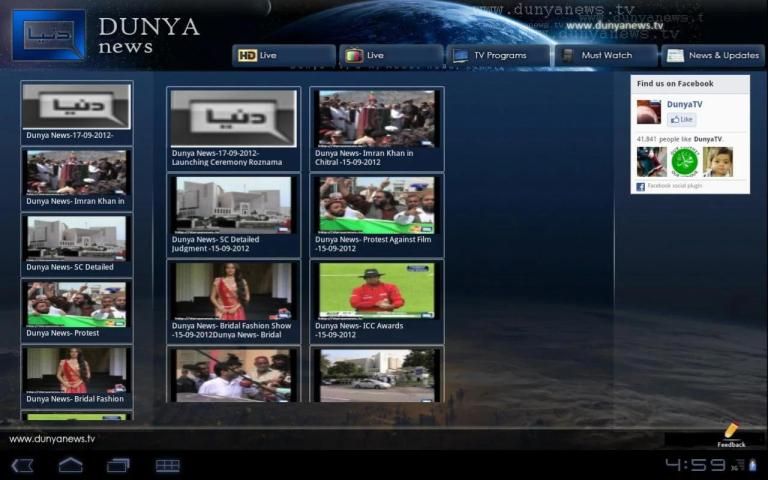Image resolution: width=768 pixels, height=480 pixels.
Task: Click the Dunya News logo icon
Action: [x=48, y=35]
